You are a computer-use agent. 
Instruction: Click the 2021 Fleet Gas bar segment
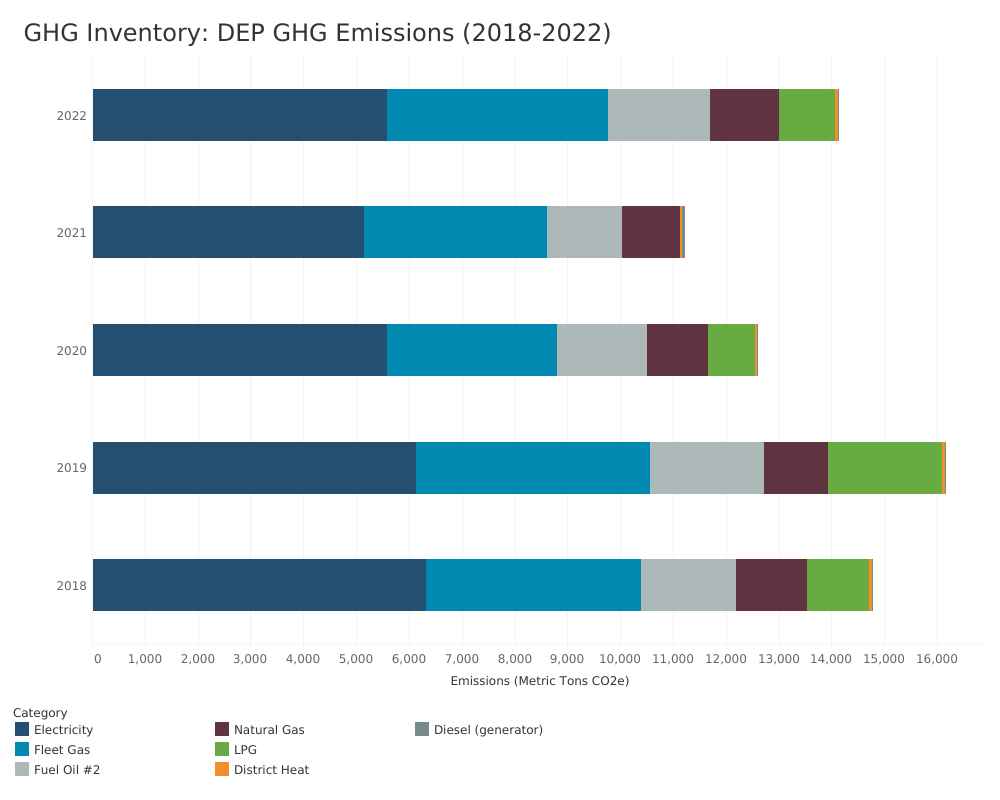(x=455, y=232)
